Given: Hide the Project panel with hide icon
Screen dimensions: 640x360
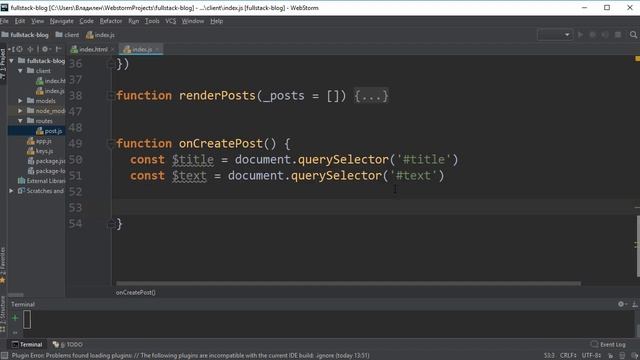Looking at the screenshot, I should tap(58, 49).
